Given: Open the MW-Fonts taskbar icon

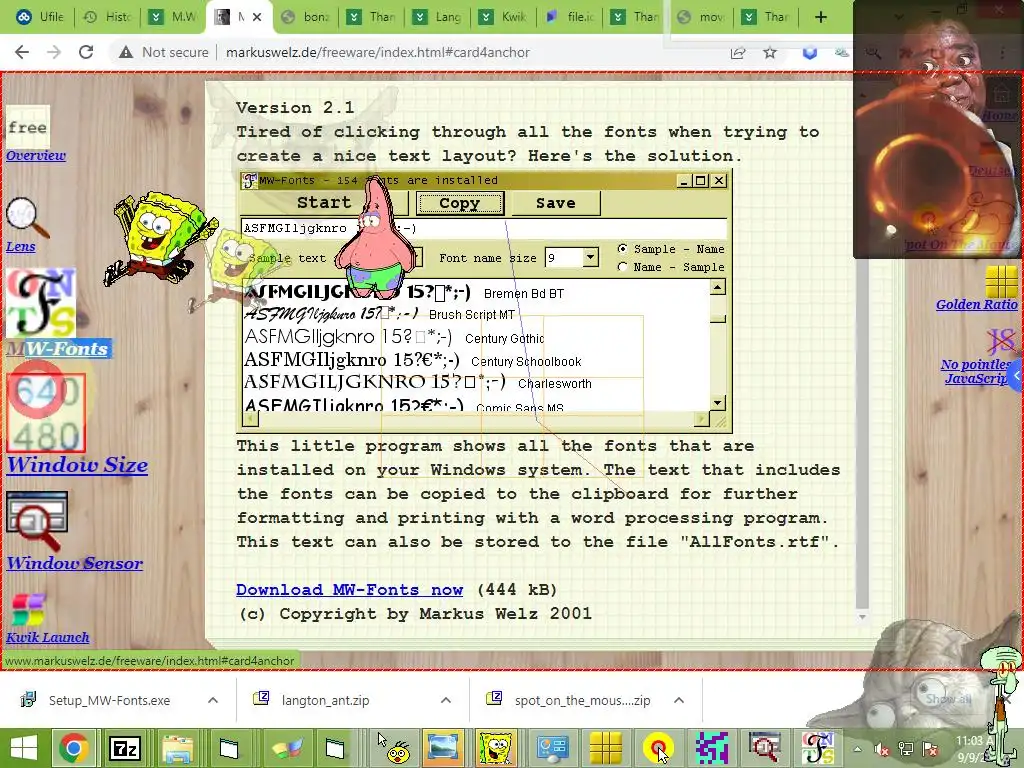Looking at the screenshot, I should [x=818, y=748].
